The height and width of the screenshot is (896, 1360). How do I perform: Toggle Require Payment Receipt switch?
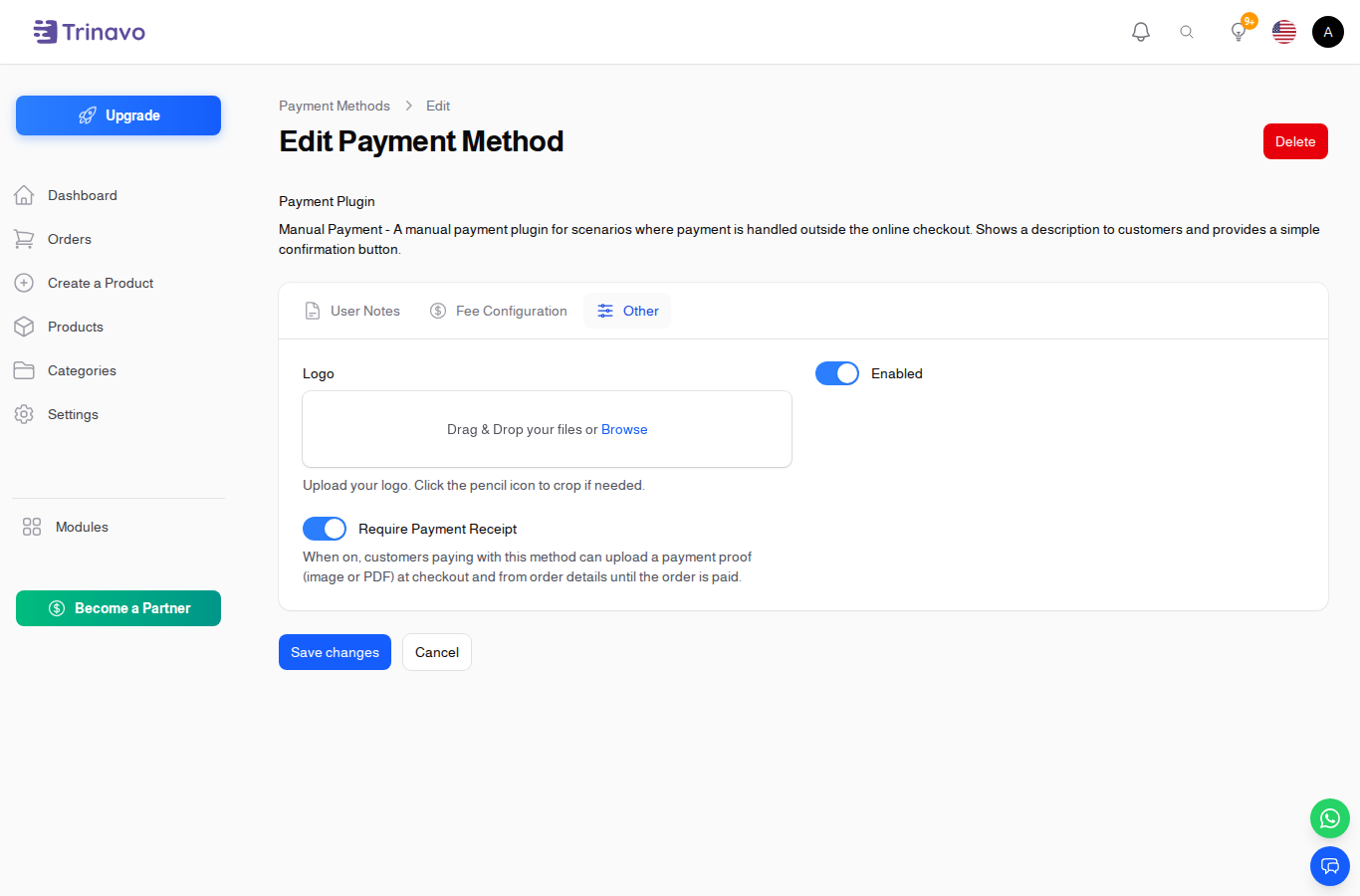coord(325,529)
